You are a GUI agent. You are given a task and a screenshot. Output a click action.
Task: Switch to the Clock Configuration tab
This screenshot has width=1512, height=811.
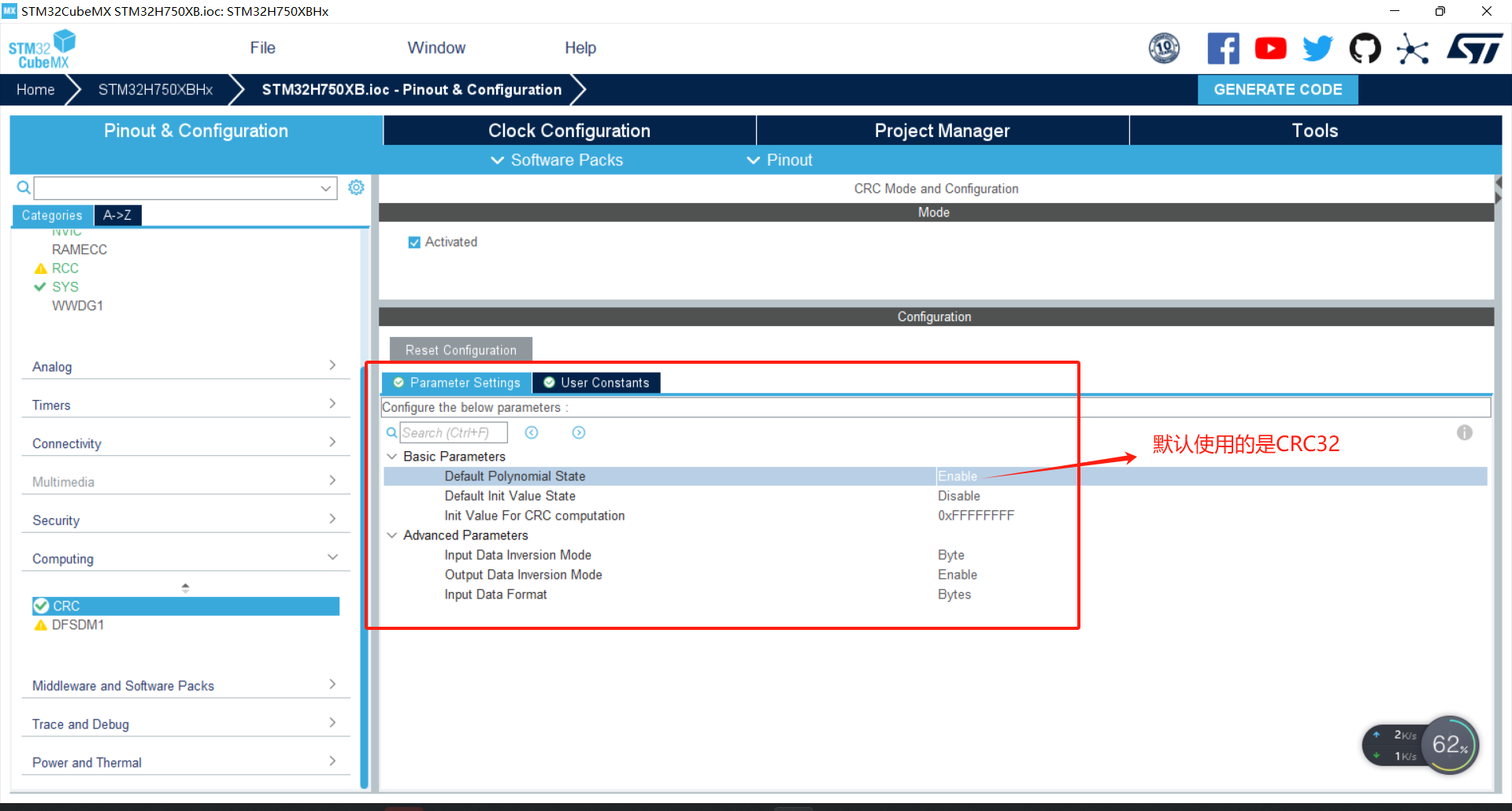click(569, 131)
